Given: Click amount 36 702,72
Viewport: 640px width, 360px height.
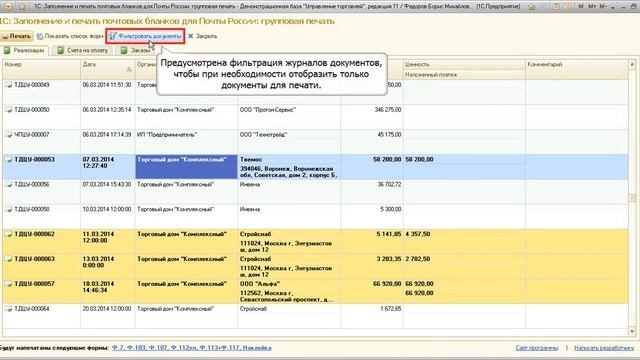Looking at the screenshot, I should [389, 184].
